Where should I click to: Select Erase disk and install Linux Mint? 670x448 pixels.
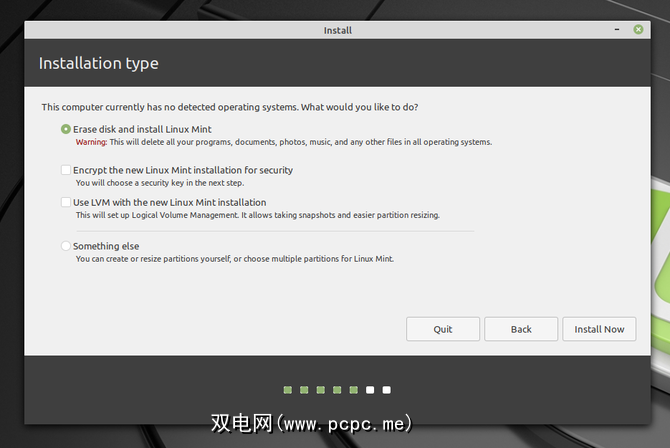click(66, 129)
